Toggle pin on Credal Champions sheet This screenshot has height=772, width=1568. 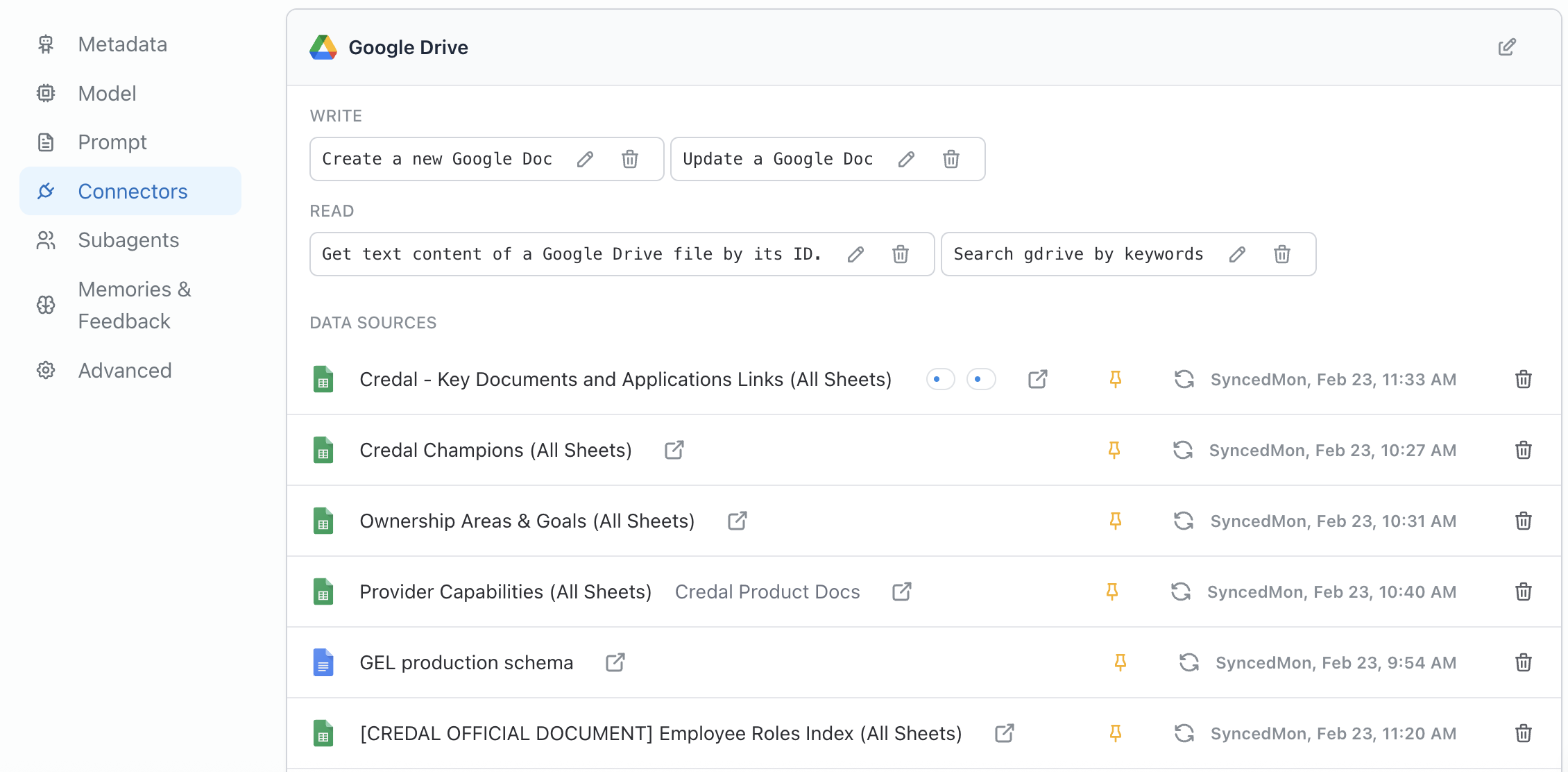coord(1114,450)
